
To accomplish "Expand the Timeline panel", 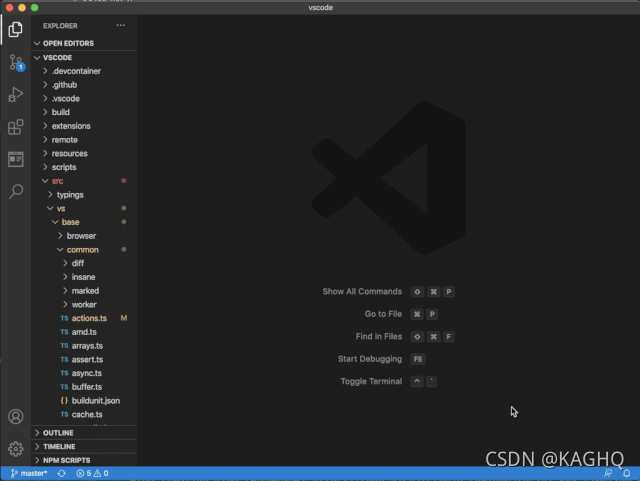I will point(84,447).
